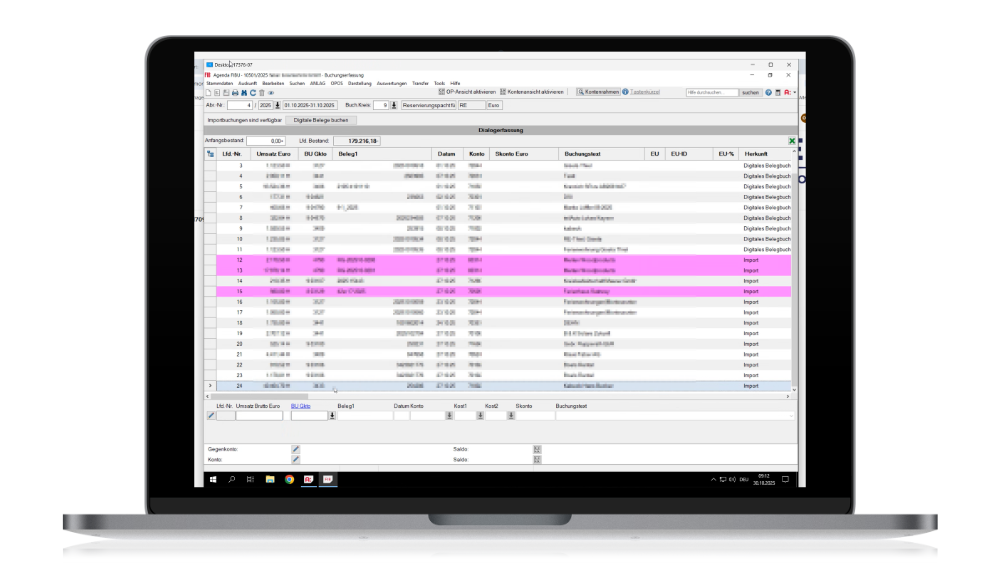This screenshot has height=575, width=1000.
Task: Click the blue help question mark icon
Action: click(768, 92)
